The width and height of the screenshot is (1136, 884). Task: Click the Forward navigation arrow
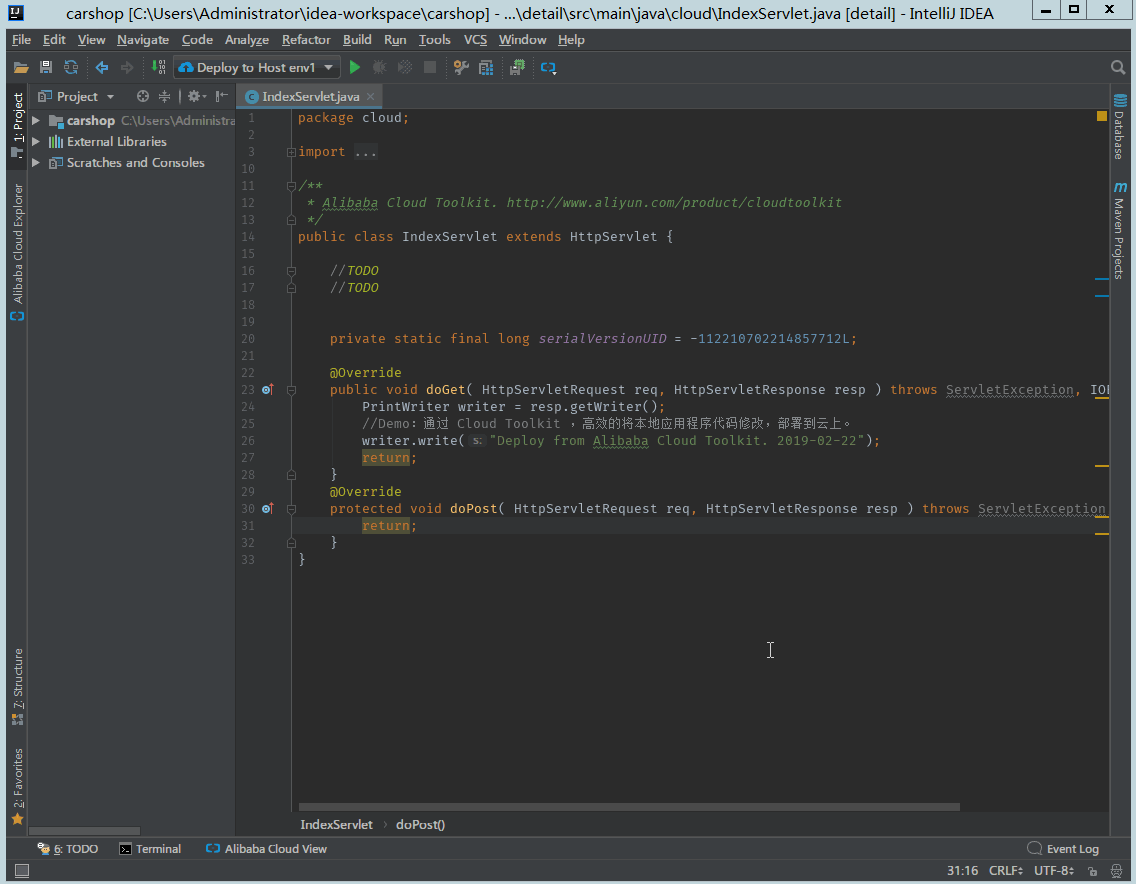[x=127, y=67]
